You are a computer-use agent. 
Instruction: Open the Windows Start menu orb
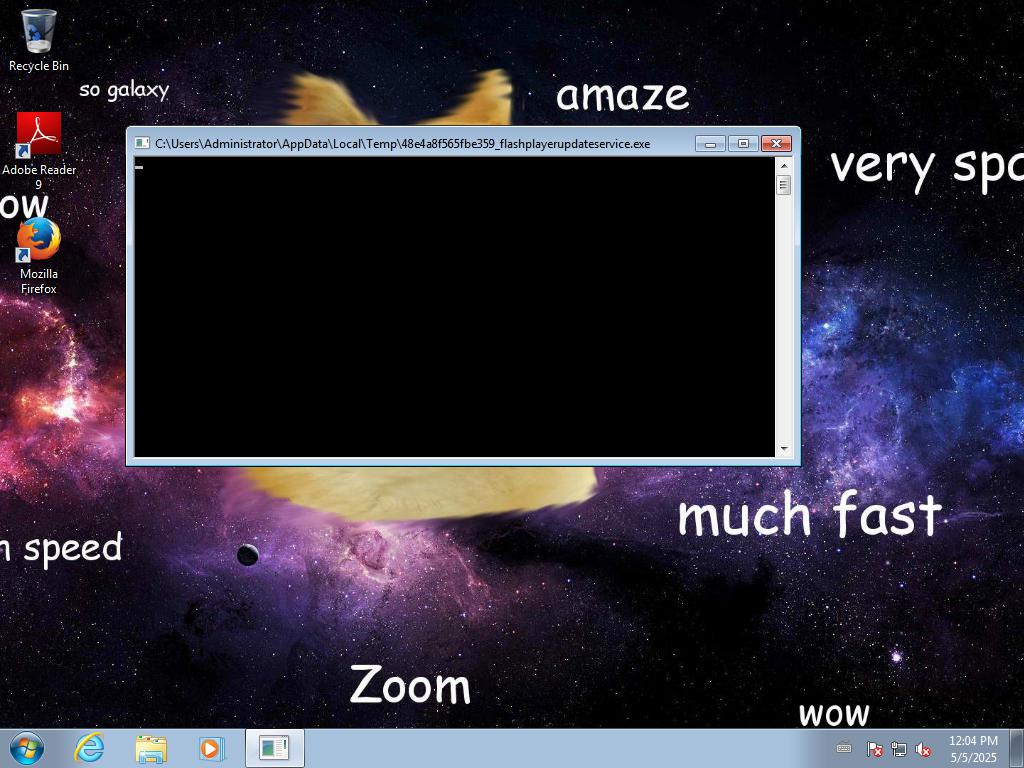(x=27, y=748)
